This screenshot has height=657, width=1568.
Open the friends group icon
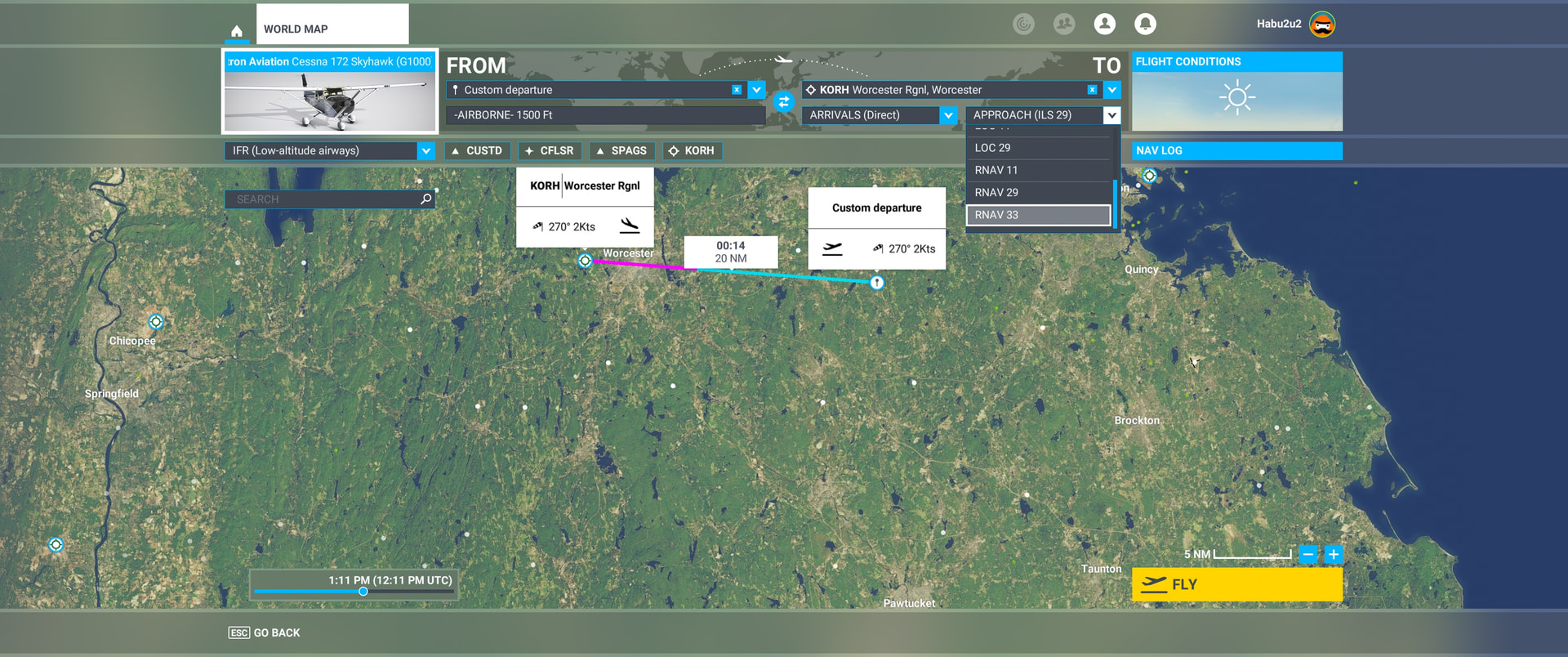coord(1064,24)
